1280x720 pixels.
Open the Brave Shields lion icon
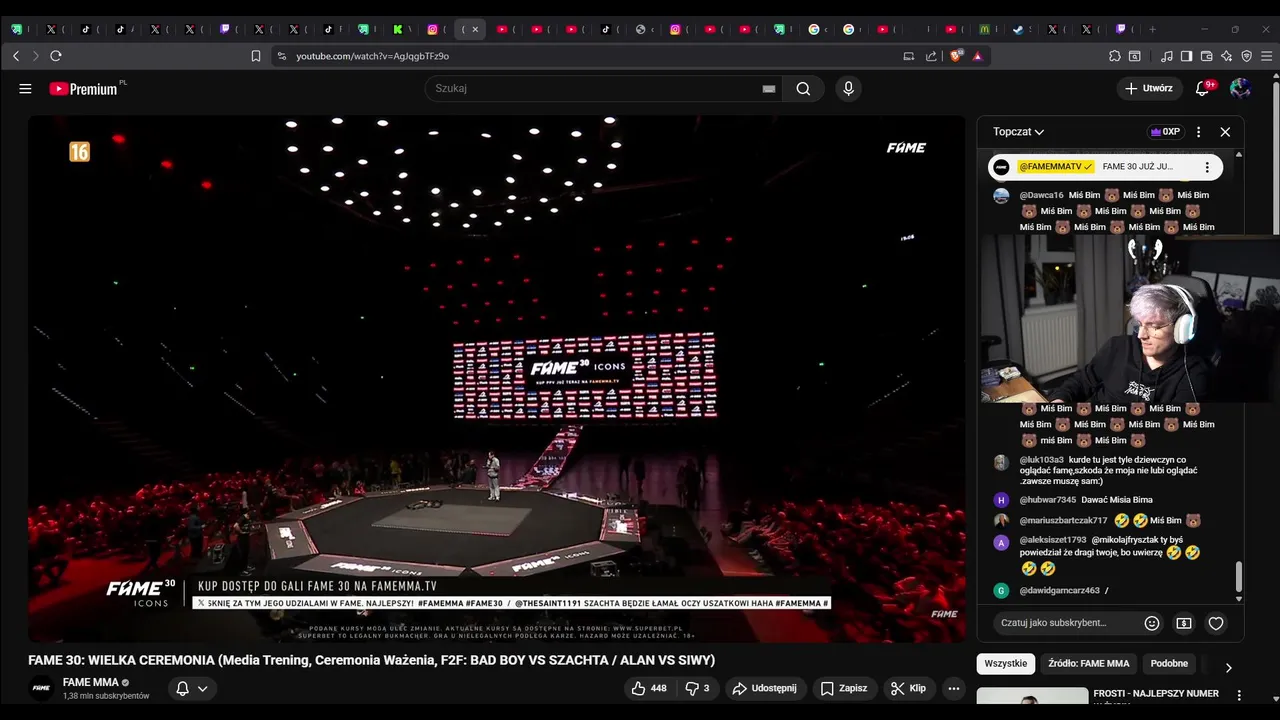[x=957, y=56]
